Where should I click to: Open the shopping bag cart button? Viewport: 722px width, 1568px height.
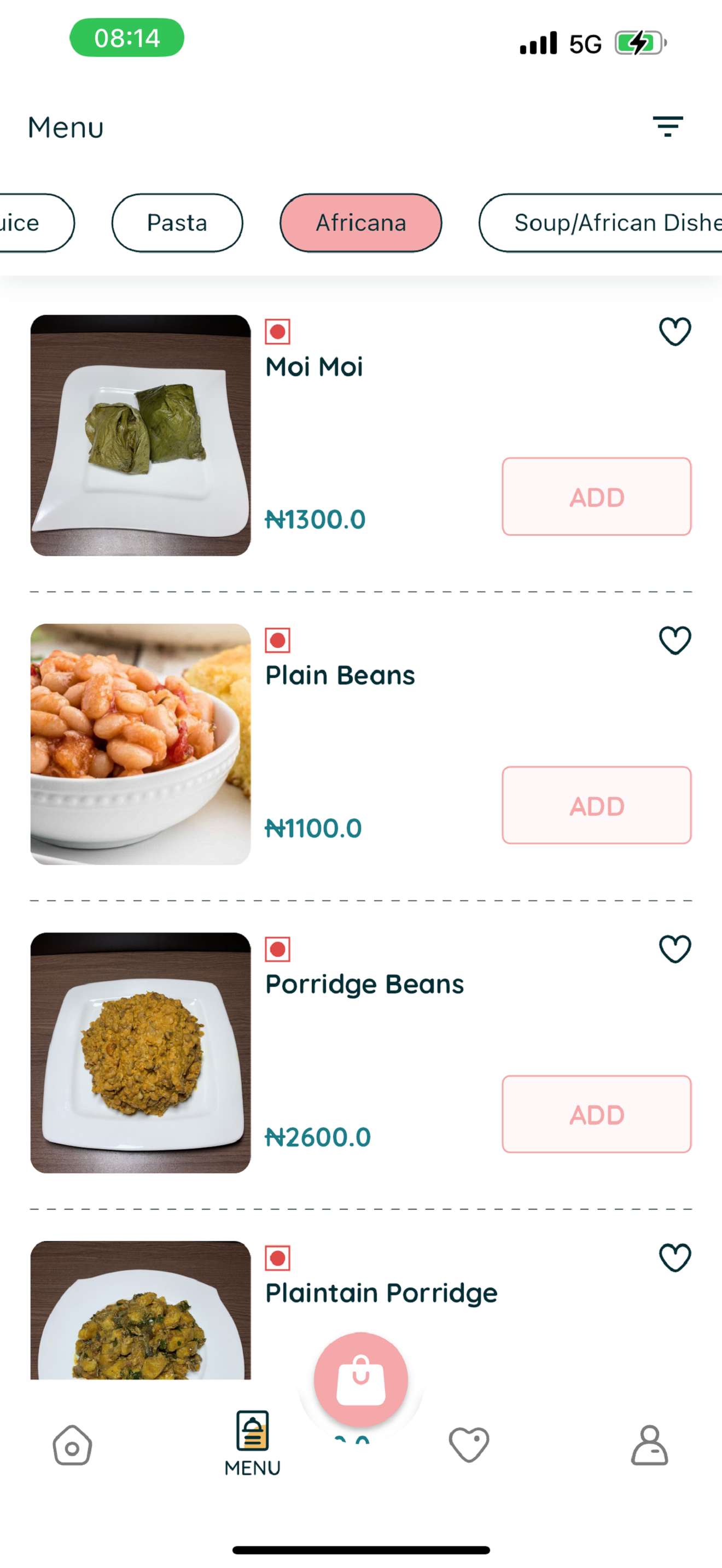(x=361, y=1379)
